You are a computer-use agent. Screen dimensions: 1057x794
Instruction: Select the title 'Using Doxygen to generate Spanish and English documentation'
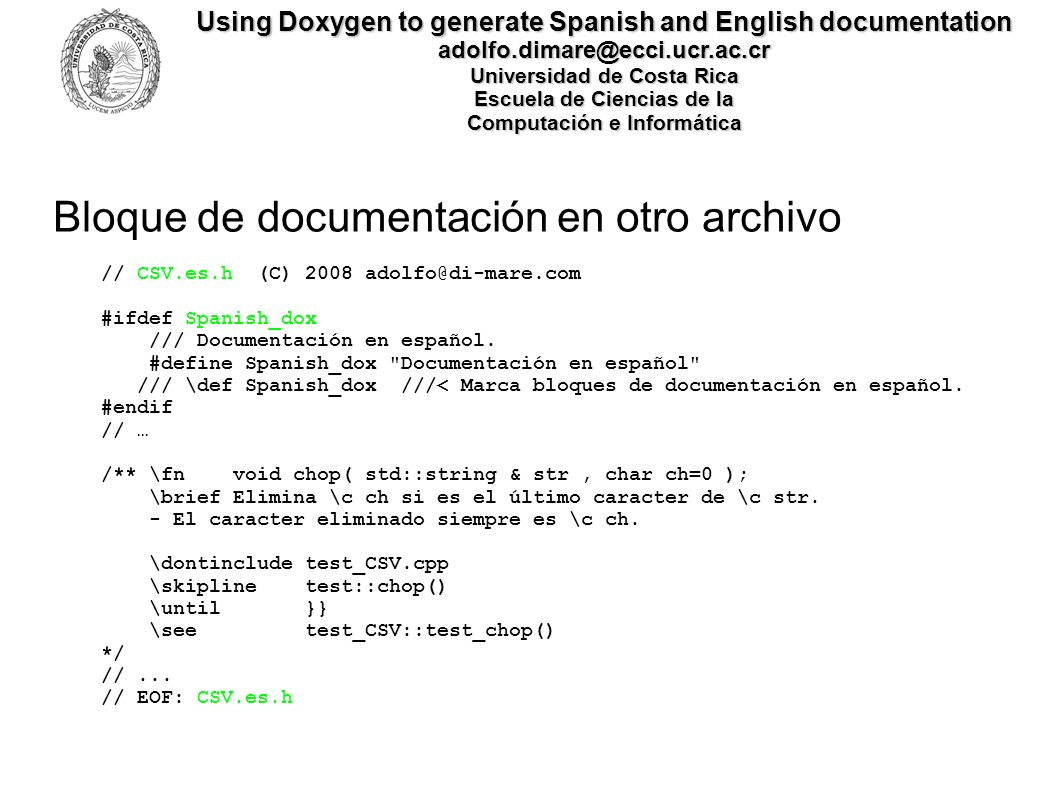pyautogui.click(x=604, y=22)
